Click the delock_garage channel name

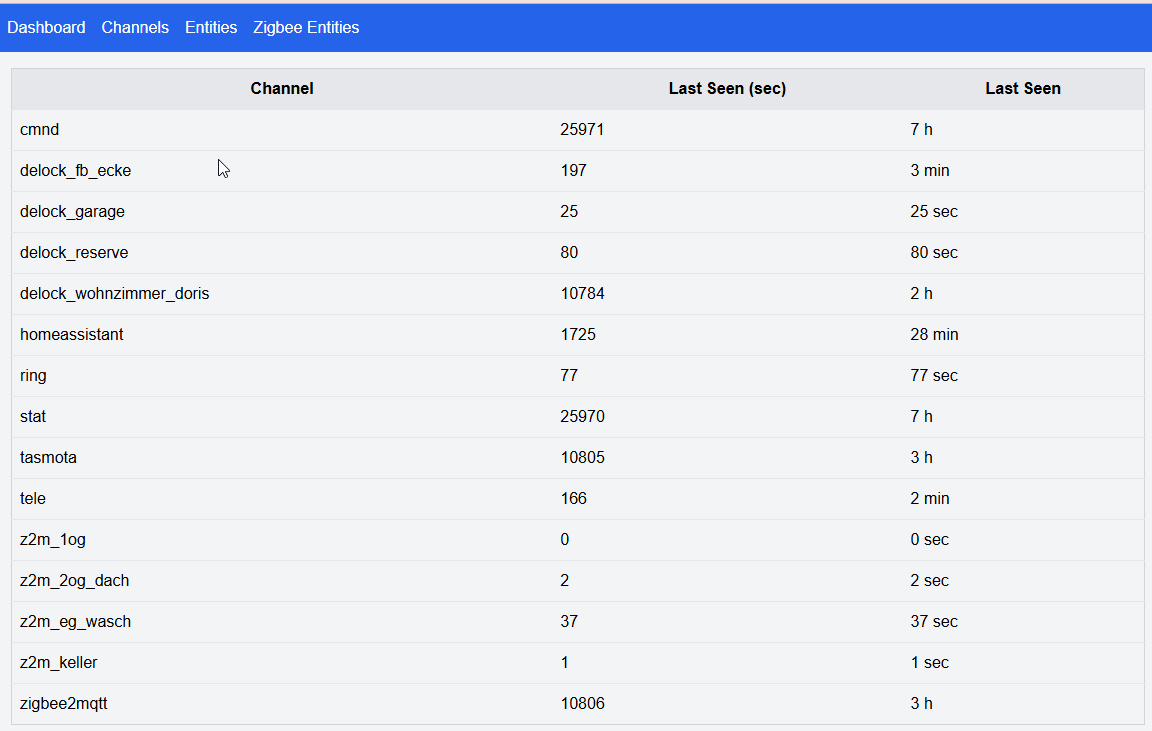(x=72, y=212)
